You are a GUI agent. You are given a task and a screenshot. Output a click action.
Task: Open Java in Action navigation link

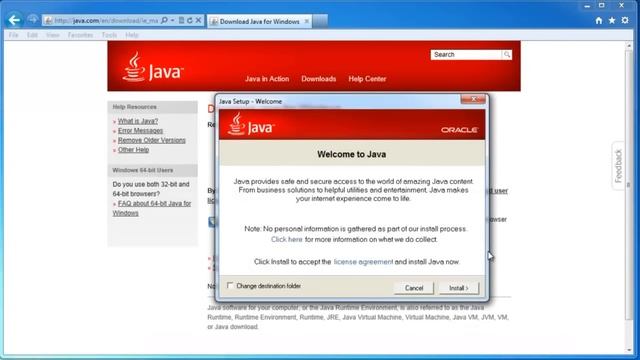[x=267, y=79]
